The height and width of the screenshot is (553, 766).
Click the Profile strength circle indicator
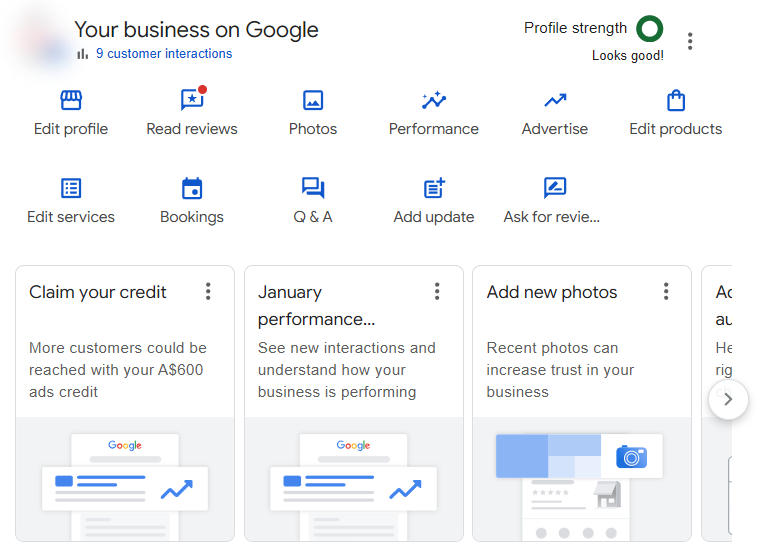[x=650, y=29]
